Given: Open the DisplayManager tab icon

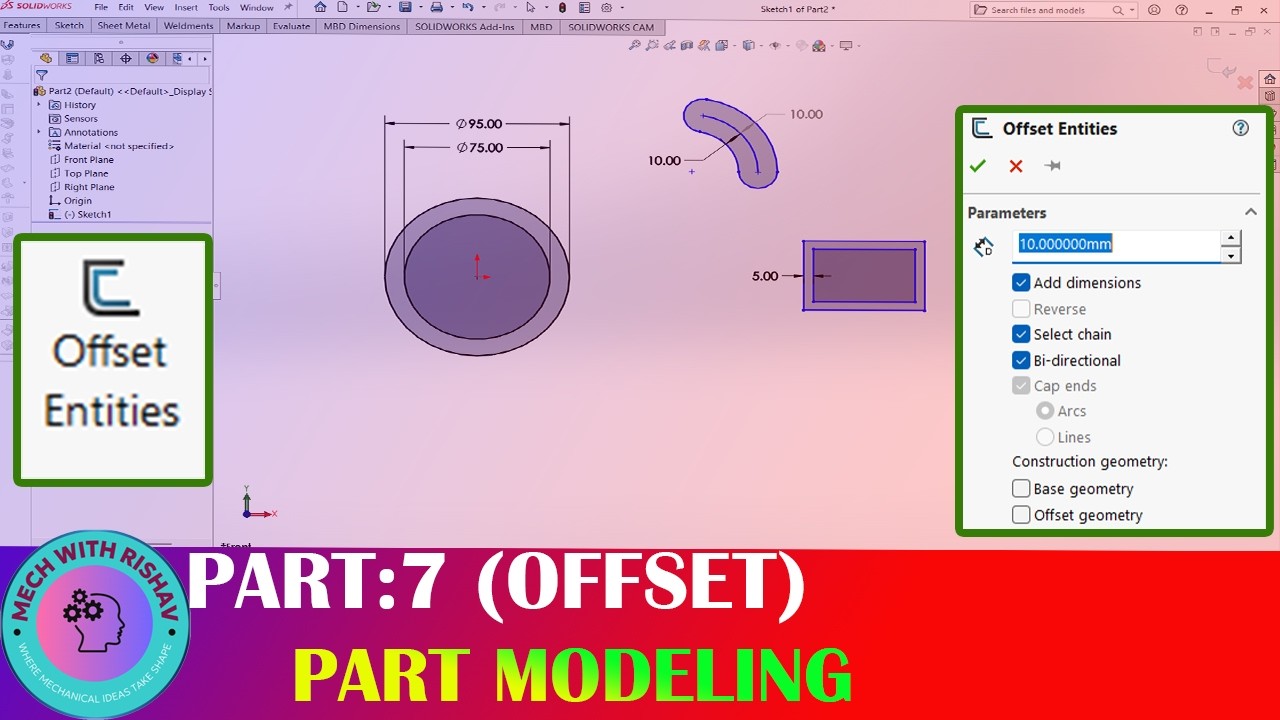Looking at the screenshot, I should click(152, 58).
